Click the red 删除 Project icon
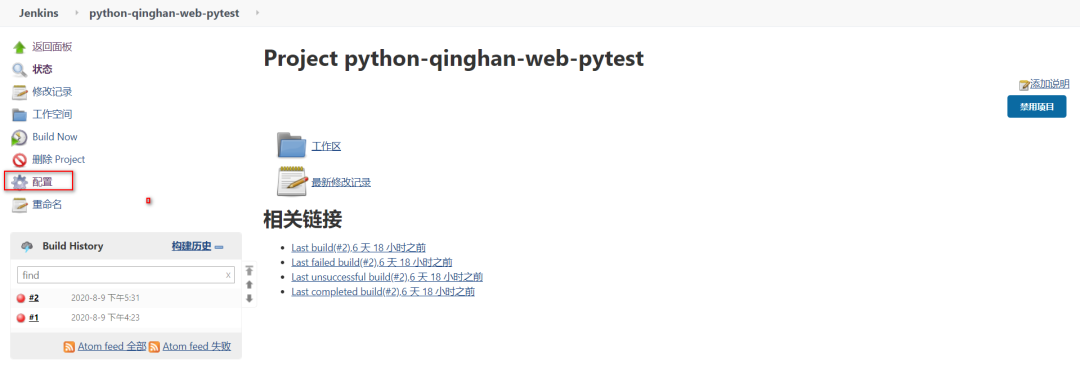1080x365 pixels. (x=19, y=160)
